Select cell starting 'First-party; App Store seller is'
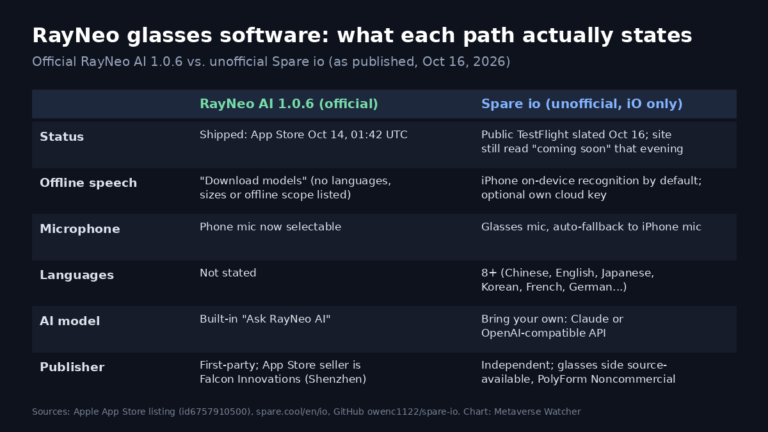The image size is (768, 432). tap(283, 372)
